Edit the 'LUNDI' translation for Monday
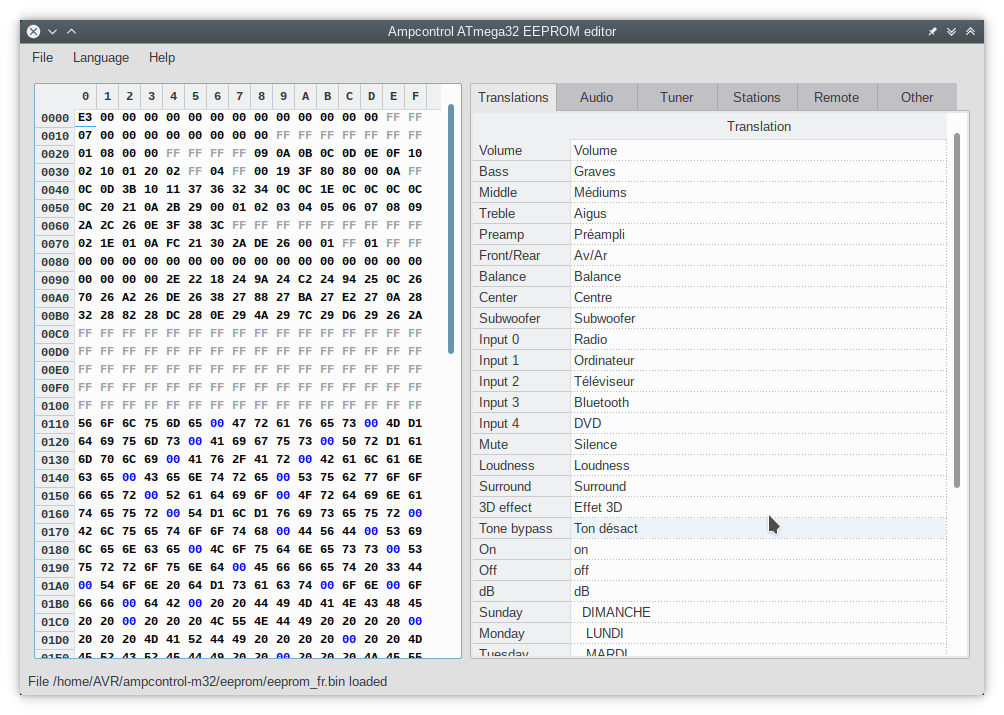 tap(758, 634)
